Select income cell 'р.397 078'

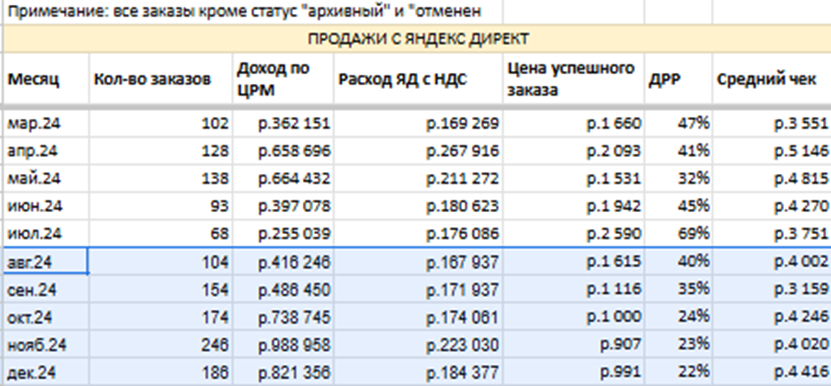(x=283, y=206)
